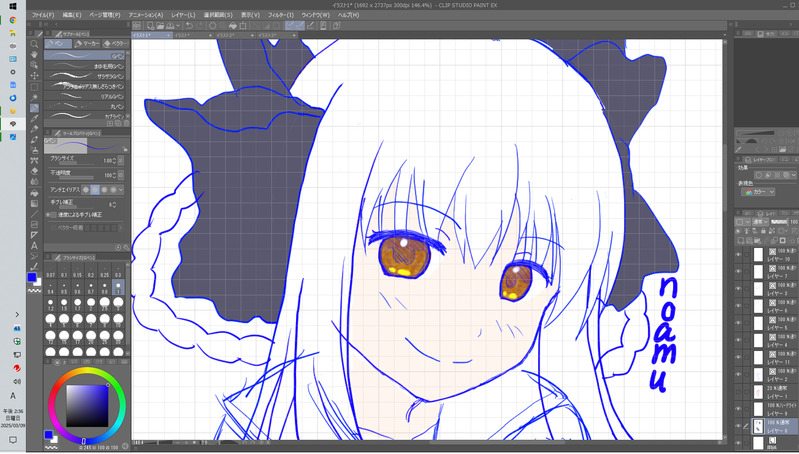This screenshot has height=454, width=799.
Task: Click the Undo arrow in toolbar
Action: [x=189, y=25]
